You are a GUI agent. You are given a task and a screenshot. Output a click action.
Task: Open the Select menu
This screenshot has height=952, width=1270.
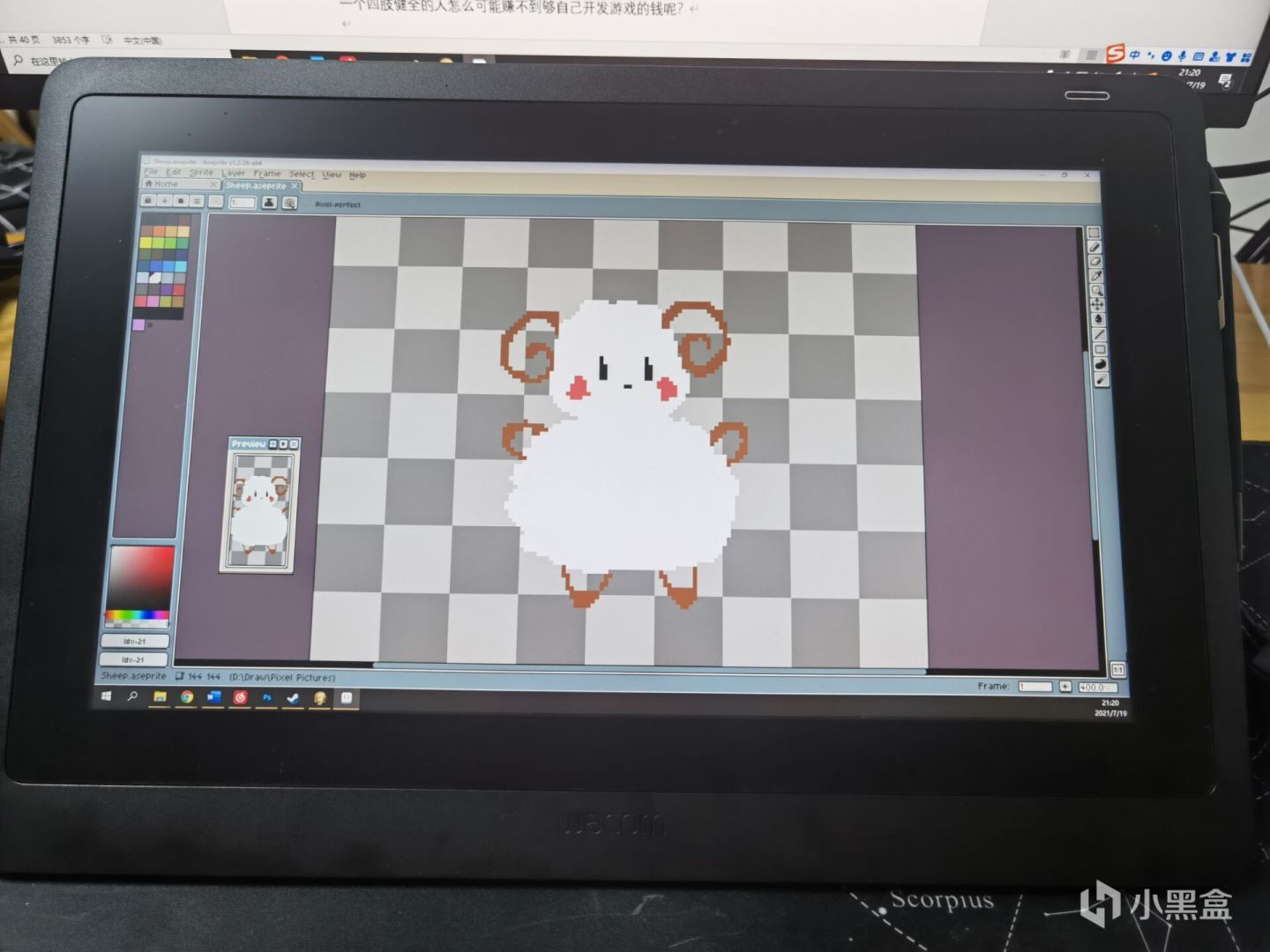pyautogui.click(x=302, y=175)
